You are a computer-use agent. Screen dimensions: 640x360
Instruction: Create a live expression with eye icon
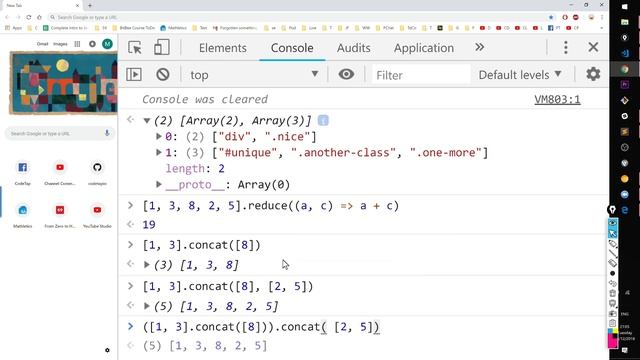coord(346,74)
